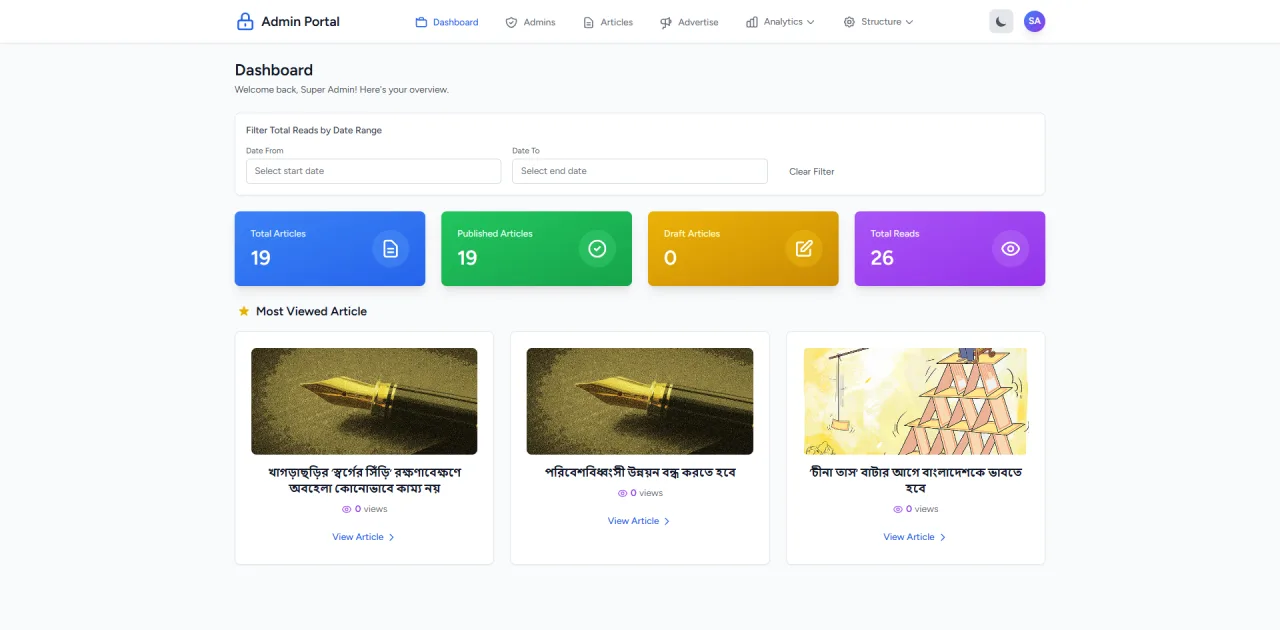Click the Published Articles label
Viewport: 1280px width, 630px height.
495,234
